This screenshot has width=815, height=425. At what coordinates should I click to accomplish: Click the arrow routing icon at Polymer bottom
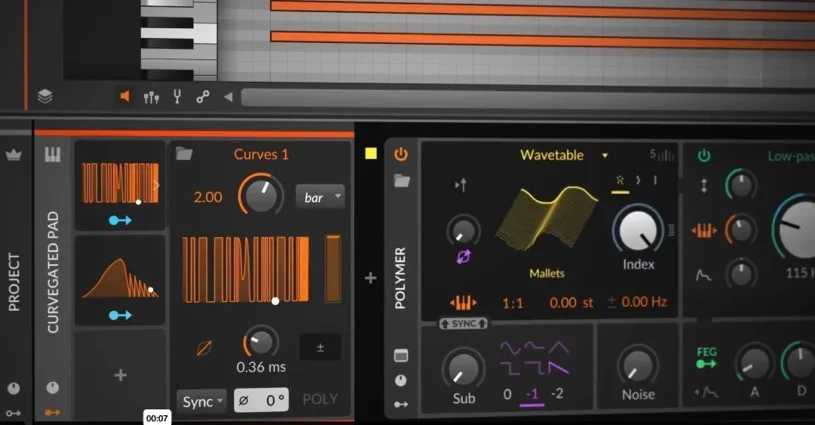point(401,404)
